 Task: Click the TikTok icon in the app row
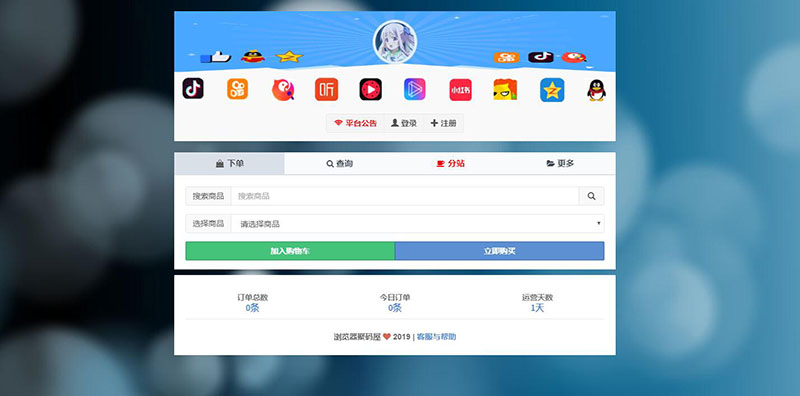pyautogui.click(x=193, y=89)
